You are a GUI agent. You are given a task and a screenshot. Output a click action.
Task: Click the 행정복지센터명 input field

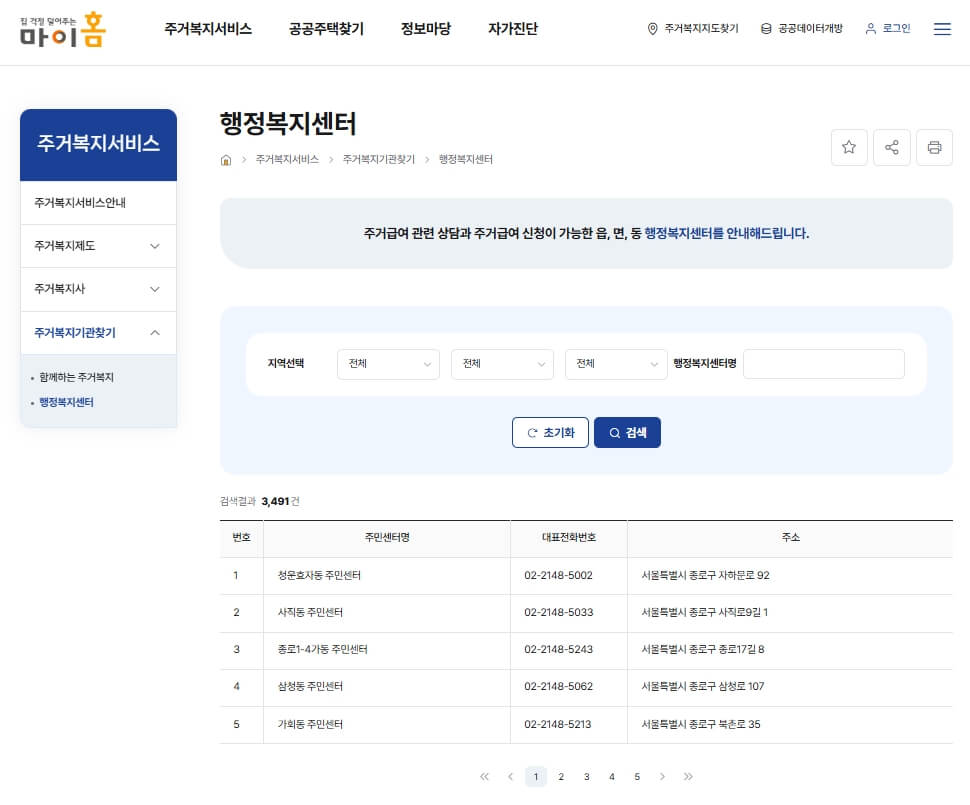pyautogui.click(x=823, y=364)
